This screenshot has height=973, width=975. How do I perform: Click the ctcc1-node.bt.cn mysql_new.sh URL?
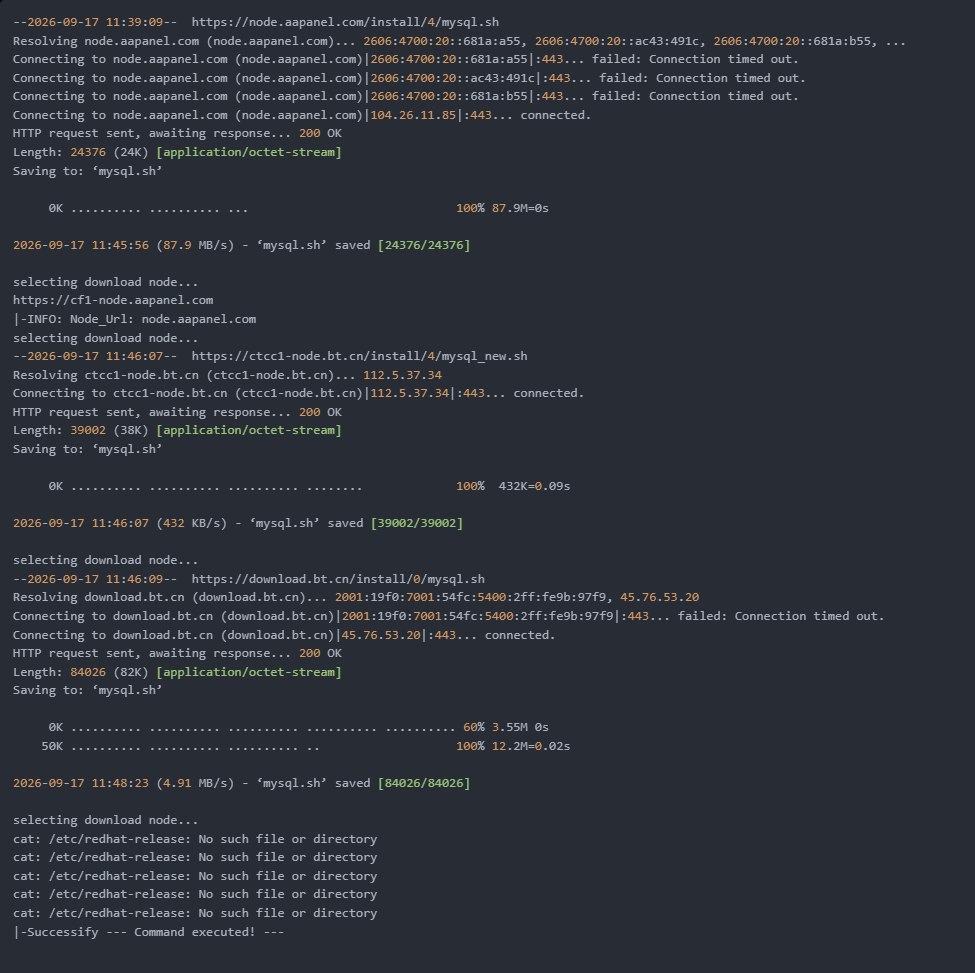(x=359, y=356)
